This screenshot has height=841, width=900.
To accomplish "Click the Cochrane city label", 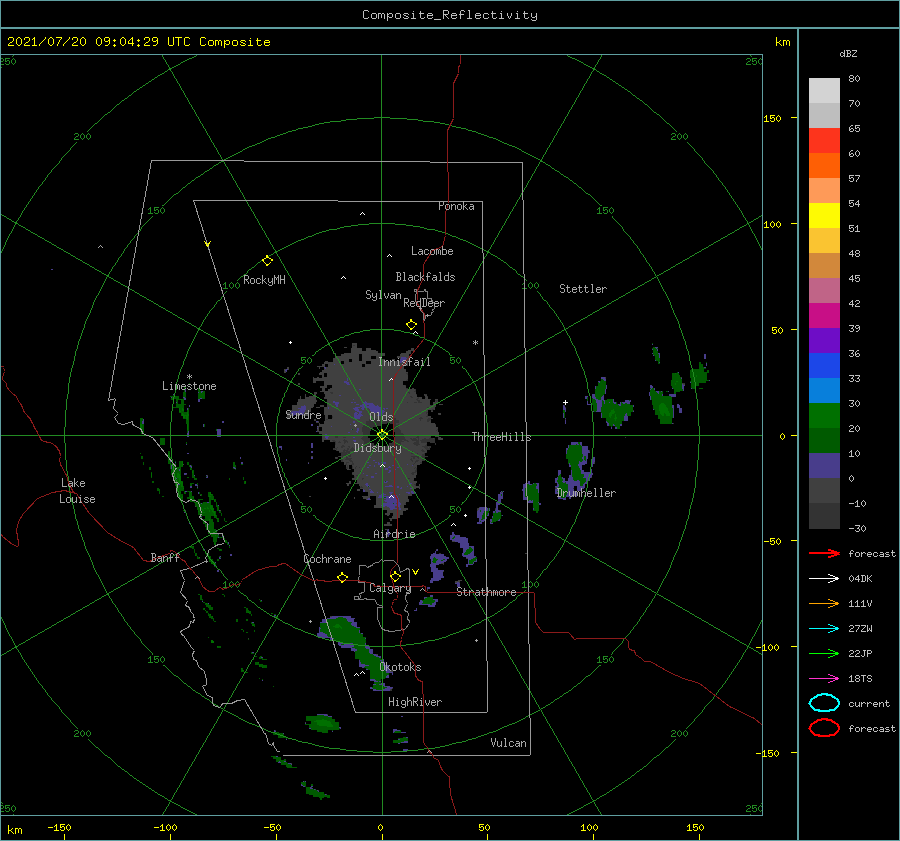I will tap(327, 559).
